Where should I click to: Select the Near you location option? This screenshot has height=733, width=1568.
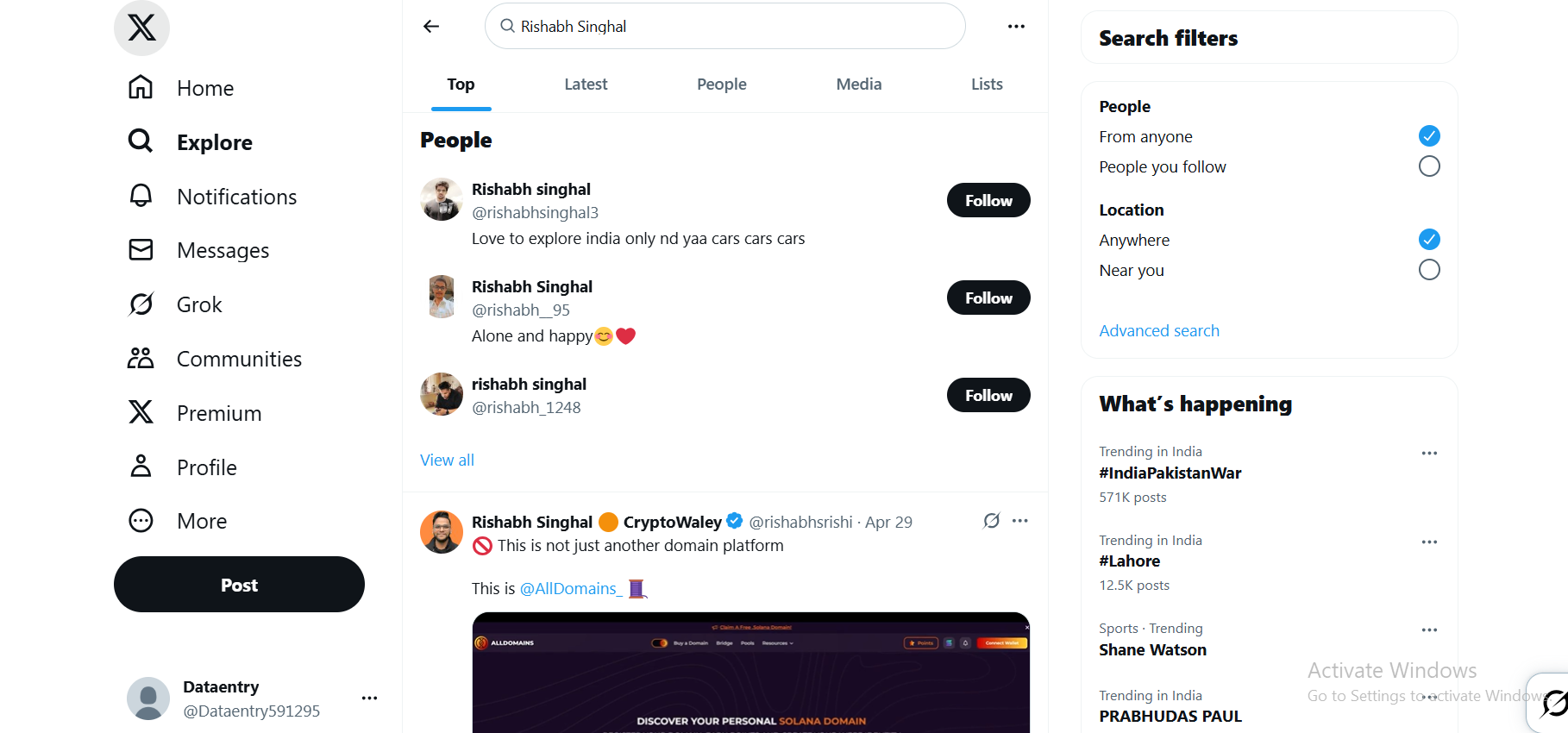click(1428, 270)
